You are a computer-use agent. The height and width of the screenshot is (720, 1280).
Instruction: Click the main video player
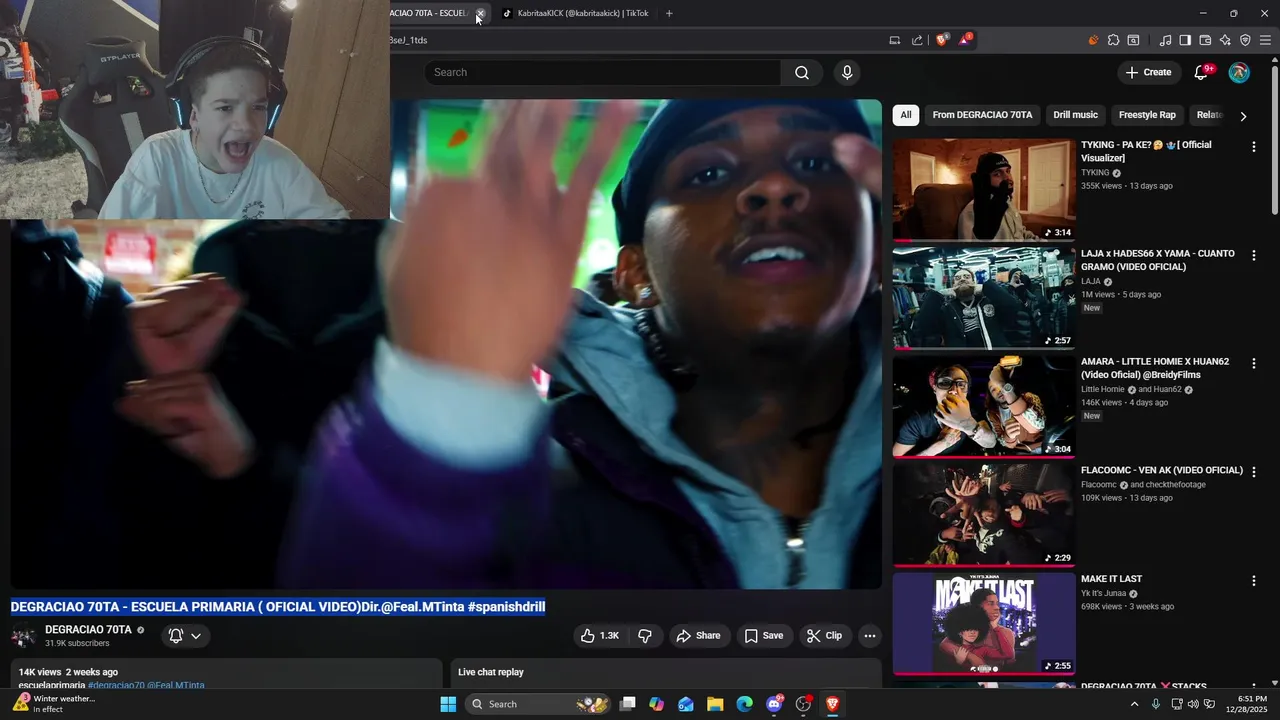pyautogui.click(x=446, y=345)
